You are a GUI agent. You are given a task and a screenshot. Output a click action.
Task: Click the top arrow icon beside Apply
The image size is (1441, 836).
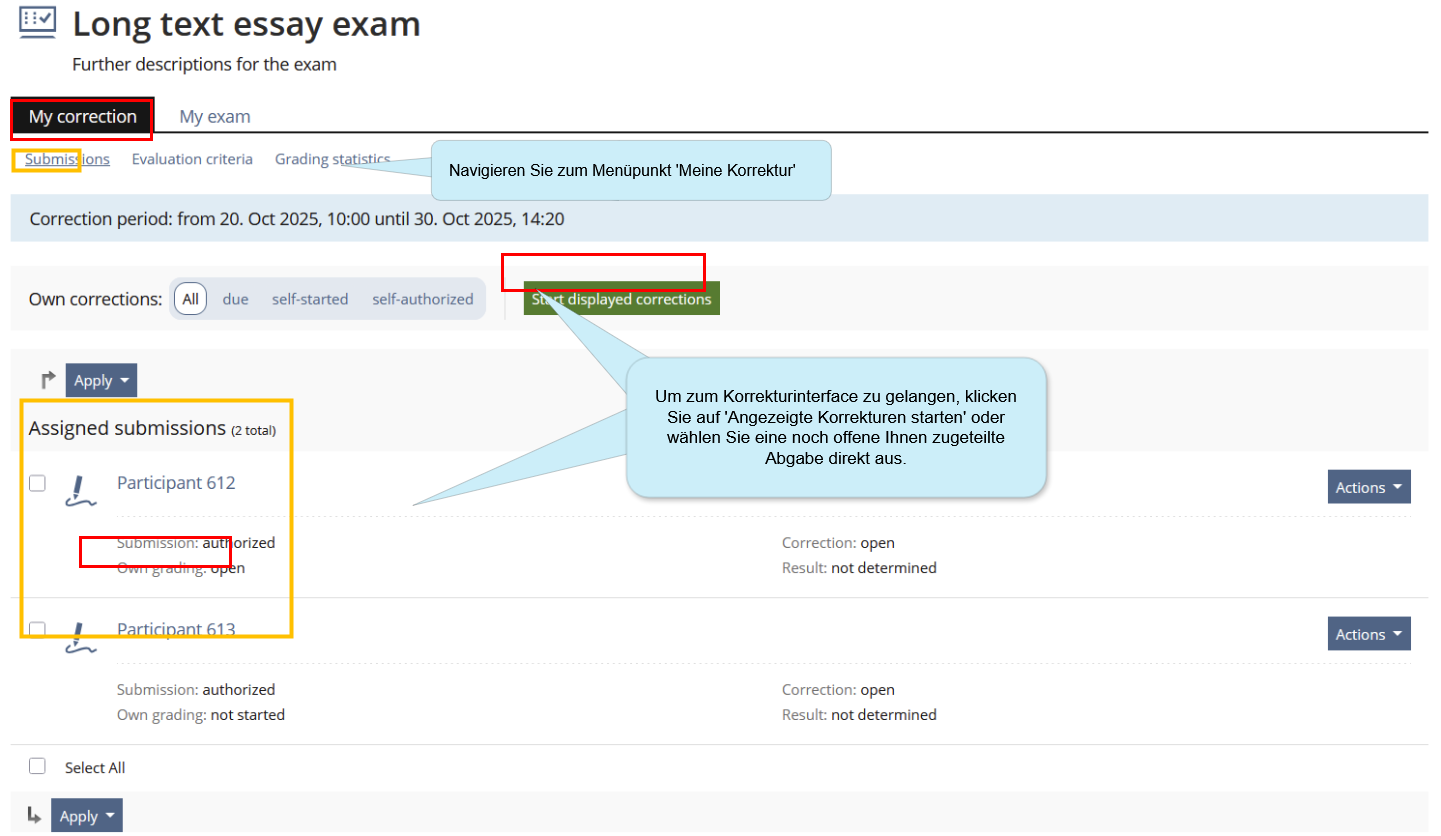[x=48, y=380]
